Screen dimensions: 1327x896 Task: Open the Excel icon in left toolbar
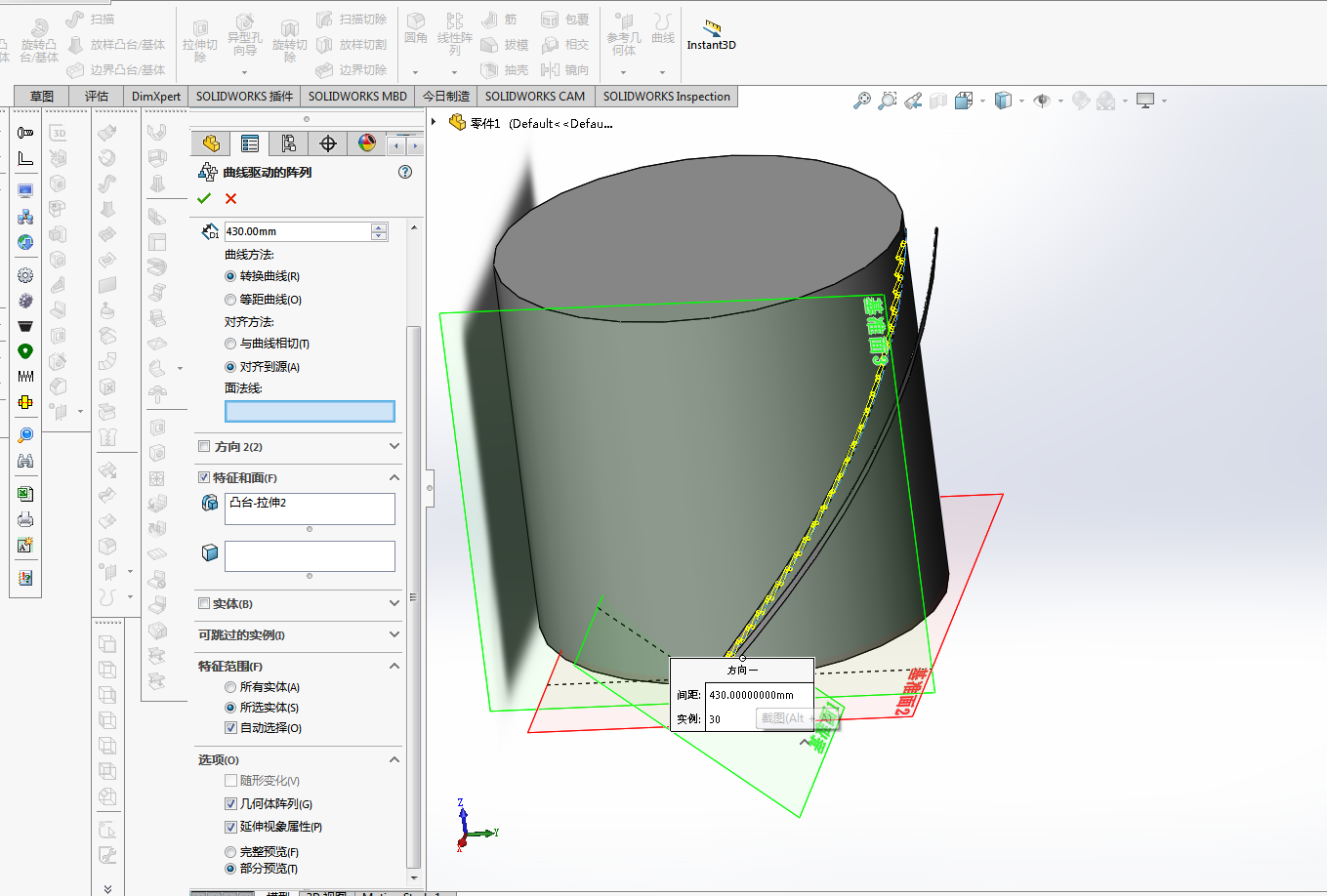pos(25,494)
